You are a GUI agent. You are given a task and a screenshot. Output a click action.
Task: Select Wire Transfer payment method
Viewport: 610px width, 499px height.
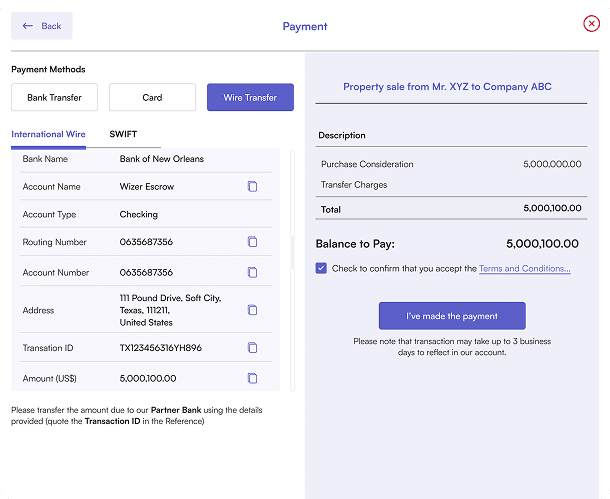pyautogui.click(x=250, y=97)
